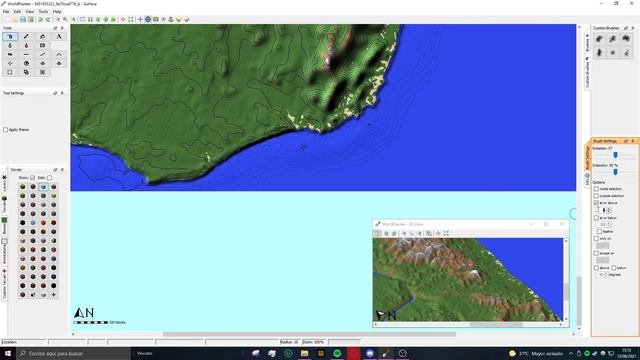Open the File menu
Viewport: 640px width, 360px height.
tap(6, 11)
